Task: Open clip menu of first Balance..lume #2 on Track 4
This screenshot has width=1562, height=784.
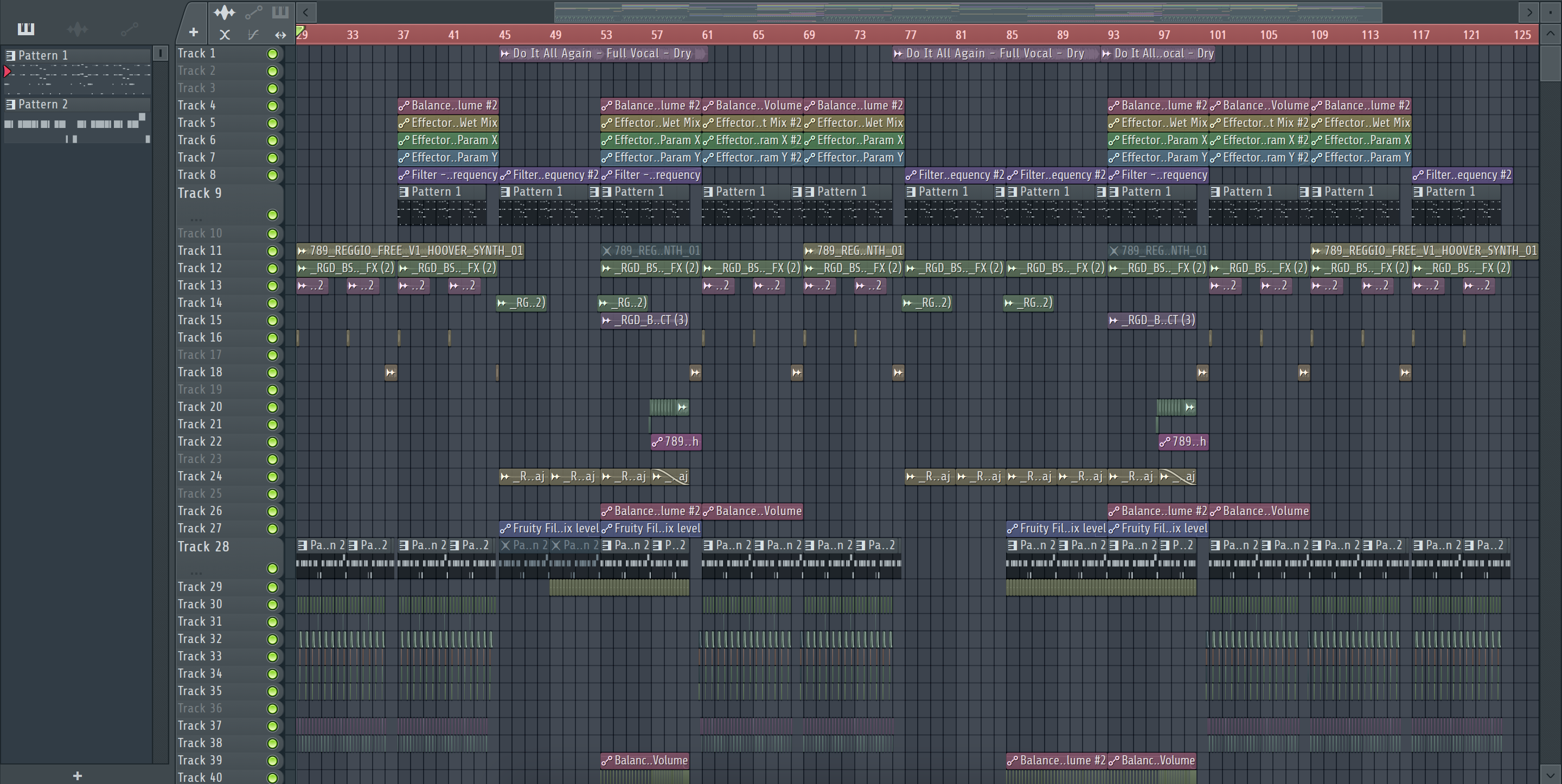Action: pos(404,106)
